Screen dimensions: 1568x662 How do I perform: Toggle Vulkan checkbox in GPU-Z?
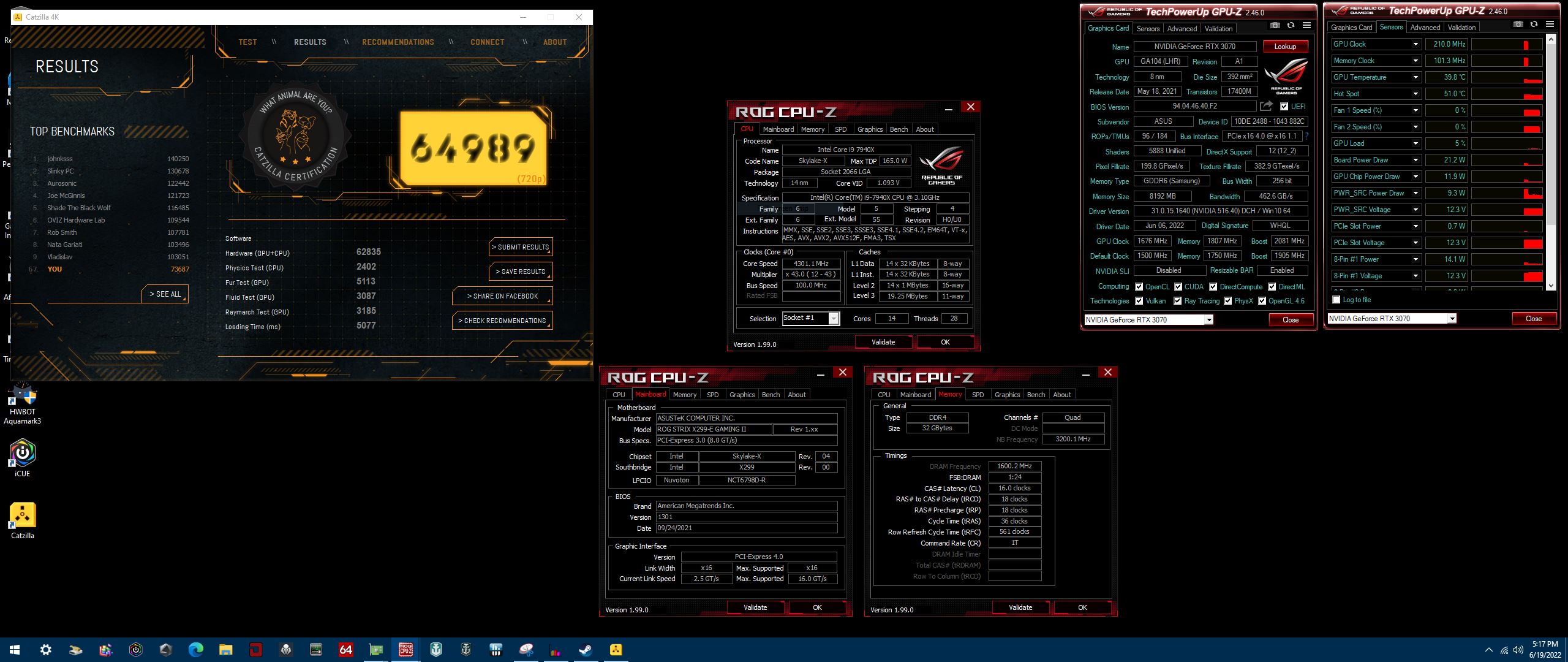(1139, 301)
